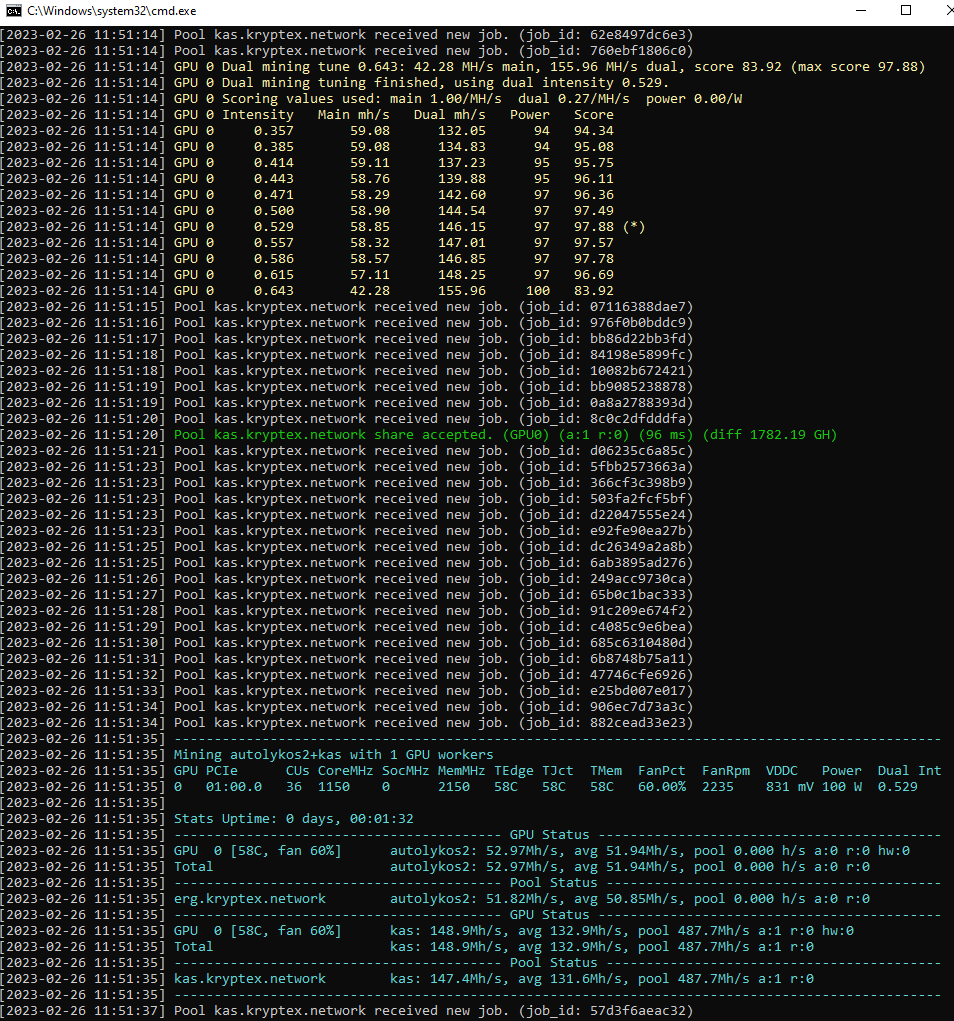Click the "FanRpm" column header
This screenshot has height=1021, width=954.
(725, 771)
